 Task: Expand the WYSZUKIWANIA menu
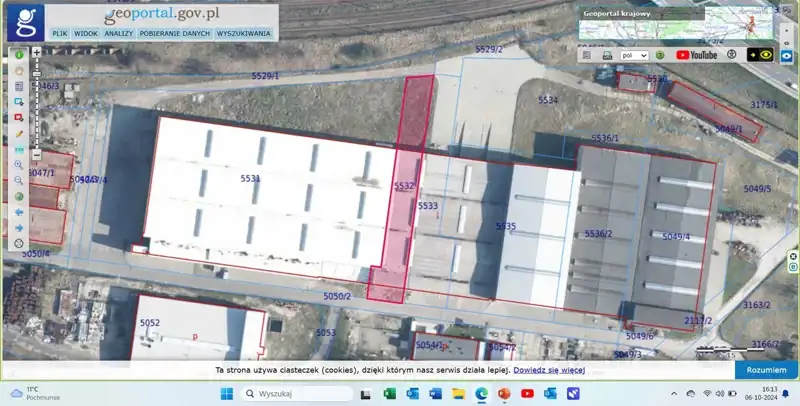click(x=243, y=33)
